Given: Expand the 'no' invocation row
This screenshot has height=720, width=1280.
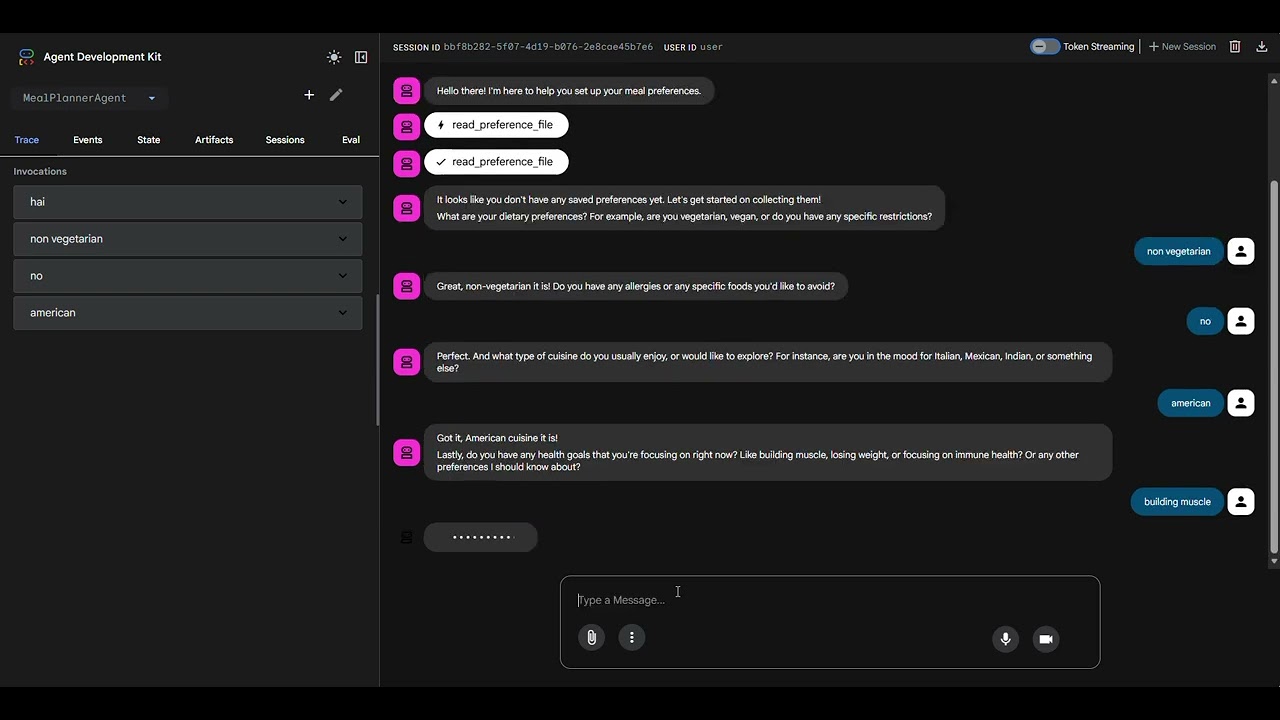Looking at the screenshot, I should (x=188, y=276).
